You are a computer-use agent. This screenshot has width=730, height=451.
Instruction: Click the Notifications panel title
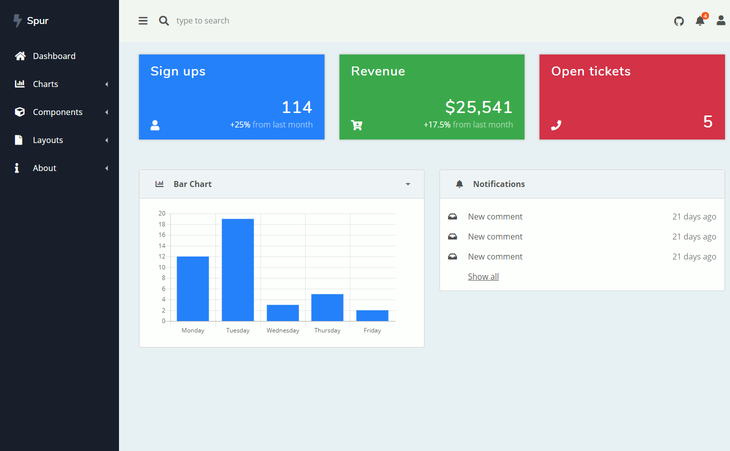[x=499, y=184]
